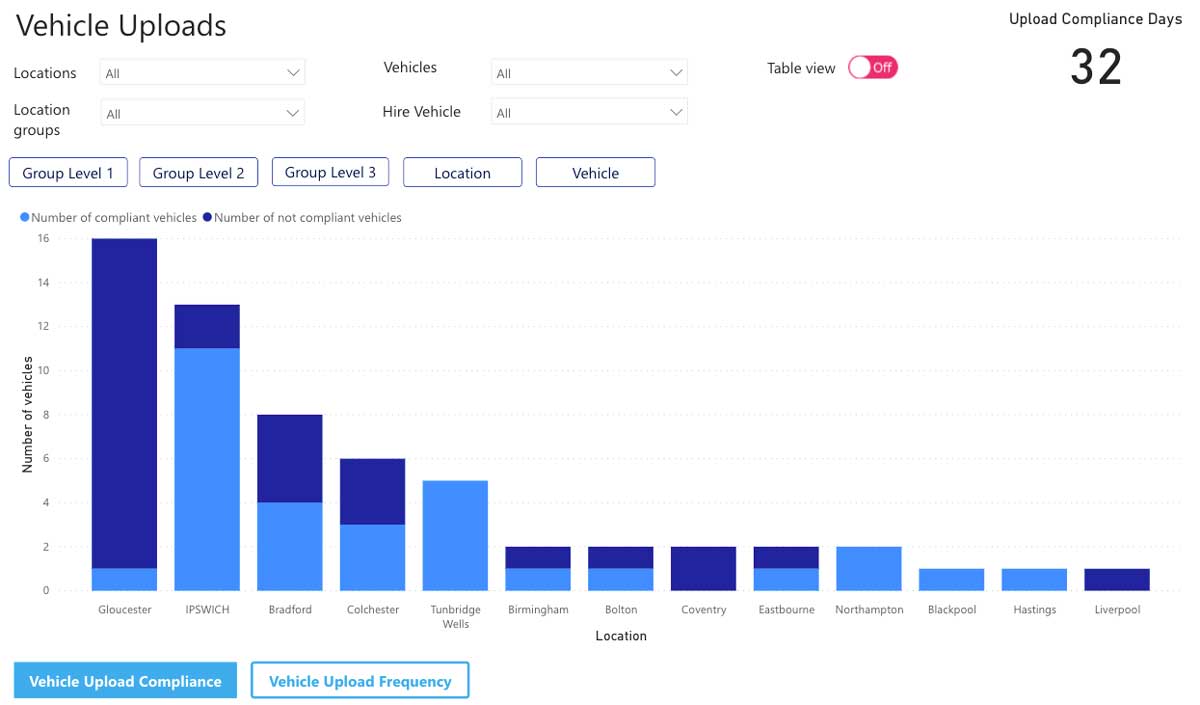Choose the Group Level 2 button
The height and width of the screenshot is (705, 1200).
pyautogui.click(x=198, y=173)
